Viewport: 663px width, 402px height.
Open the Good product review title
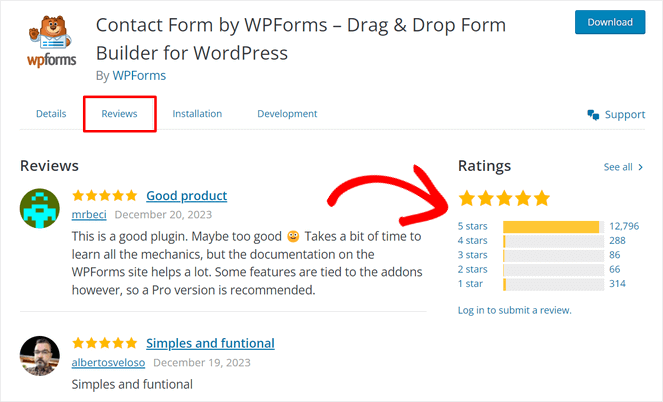tap(186, 196)
